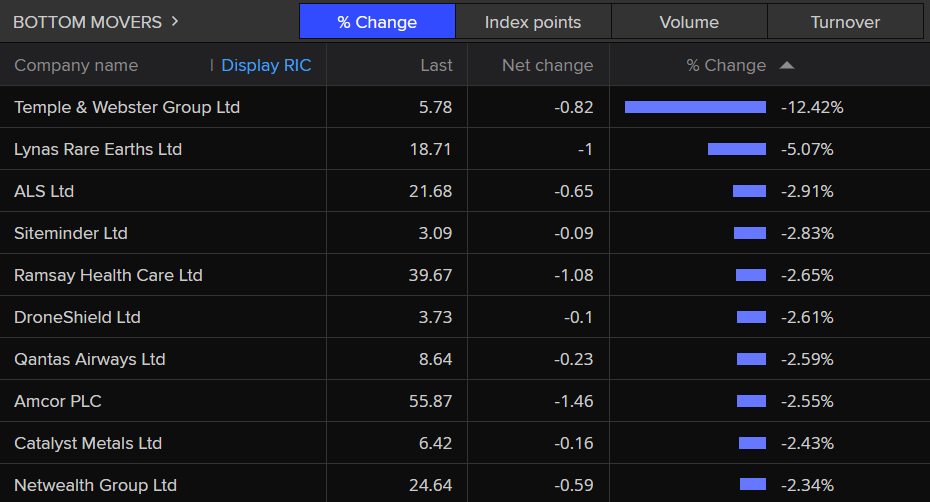This screenshot has width=930, height=502.
Task: Open the Volume tab
Action: 689,22
